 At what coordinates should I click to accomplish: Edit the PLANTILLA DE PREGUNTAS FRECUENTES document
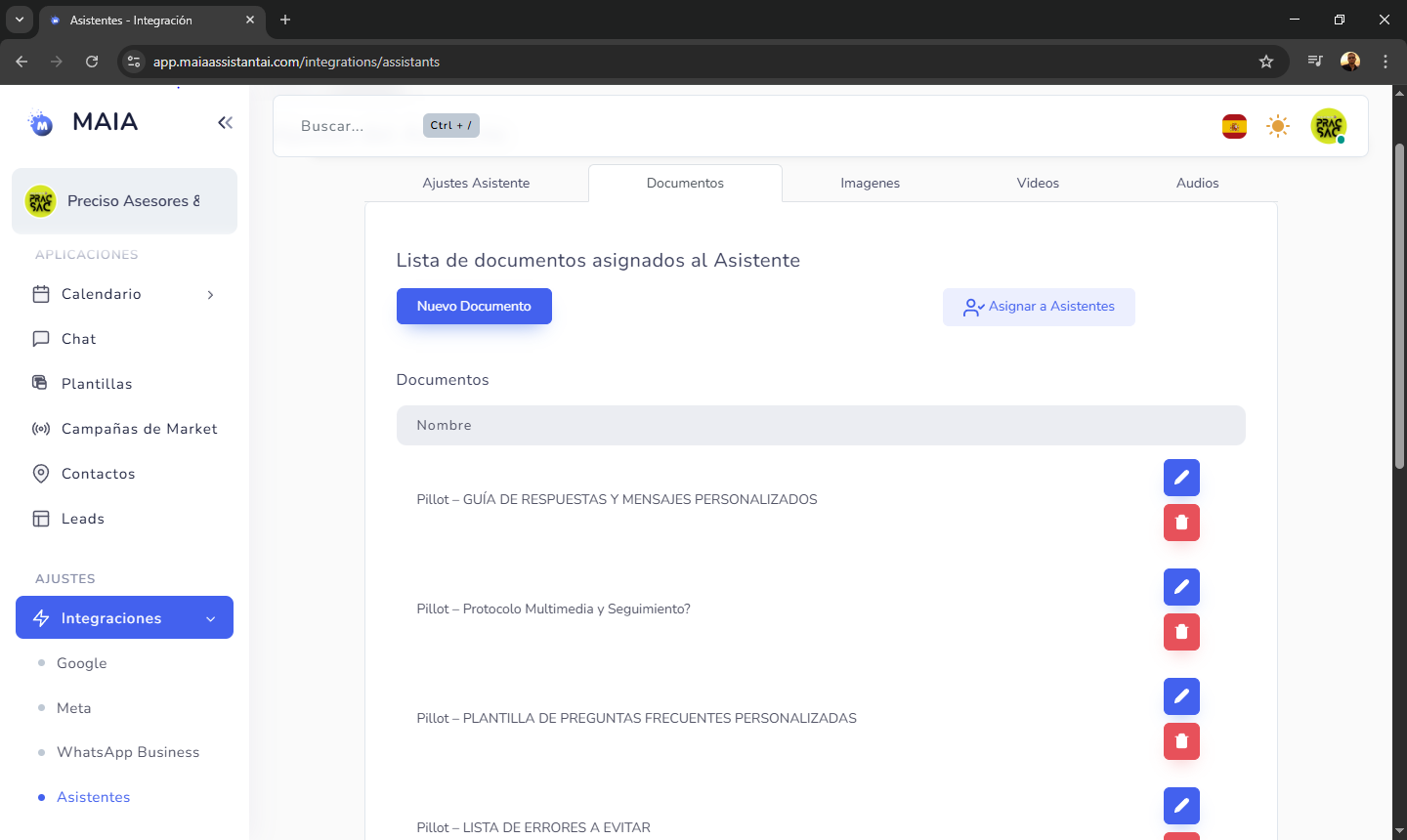click(x=1181, y=696)
